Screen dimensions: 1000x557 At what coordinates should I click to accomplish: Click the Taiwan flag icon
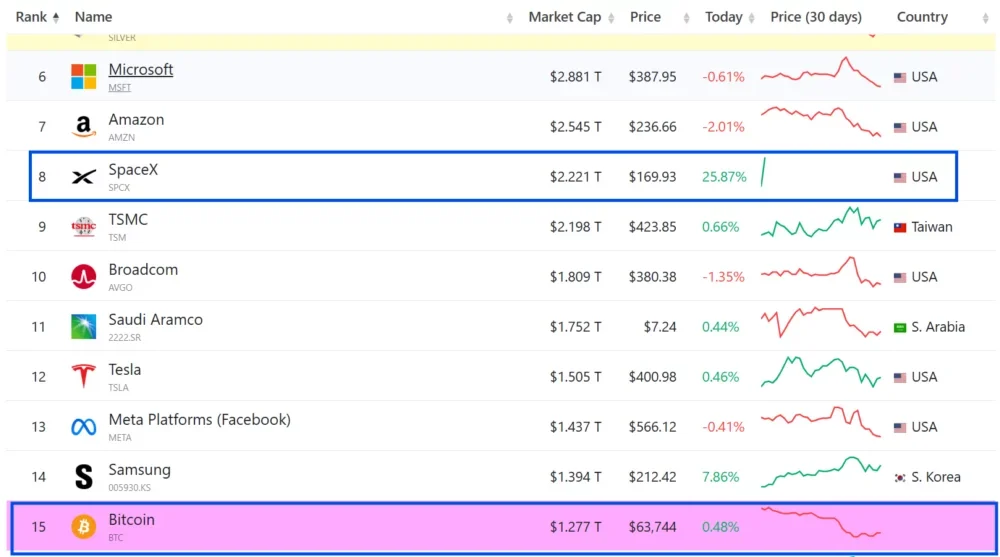(900, 227)
